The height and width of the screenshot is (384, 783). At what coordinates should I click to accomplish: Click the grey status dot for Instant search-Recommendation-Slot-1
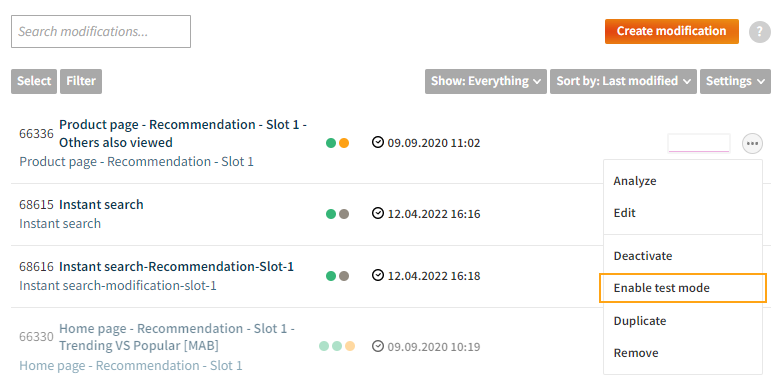click(x=344, y=276)
